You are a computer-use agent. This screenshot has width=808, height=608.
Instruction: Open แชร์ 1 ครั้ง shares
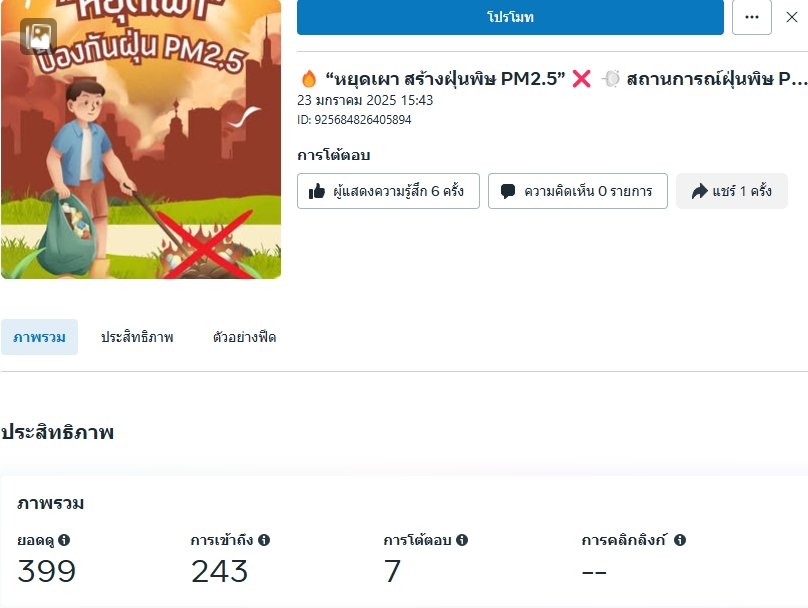tap(732, 191)
